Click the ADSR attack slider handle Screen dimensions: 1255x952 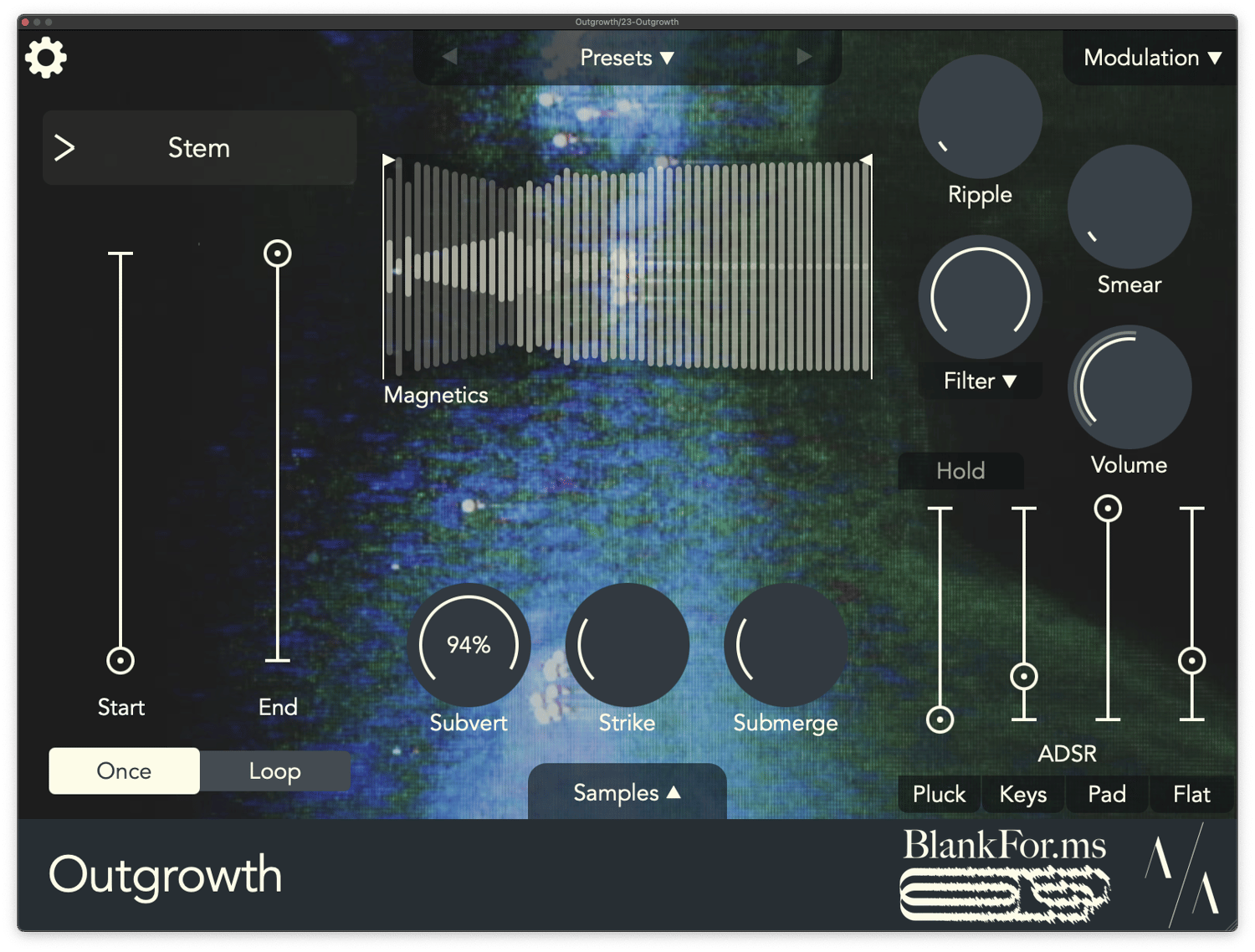click(x=940, y=719)
